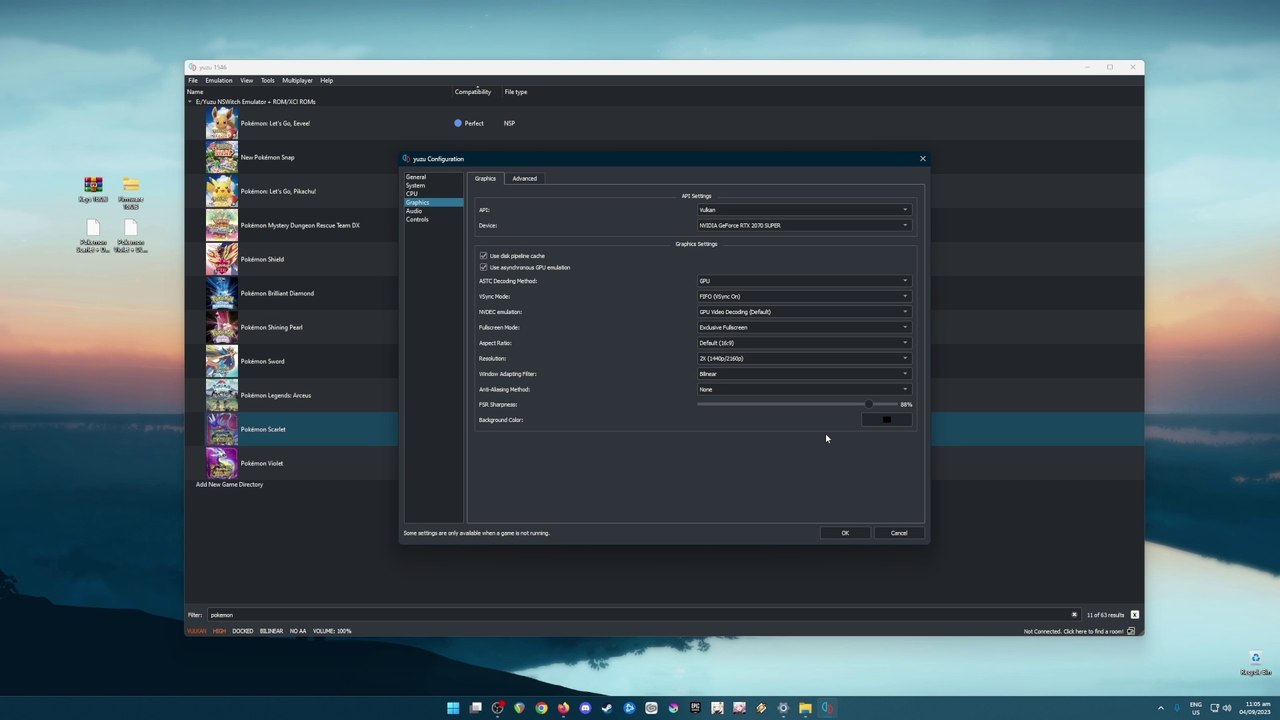Click Not Connected find a room link
The width and height of the screenshot is (1280, 720).
pos(1073,631)
